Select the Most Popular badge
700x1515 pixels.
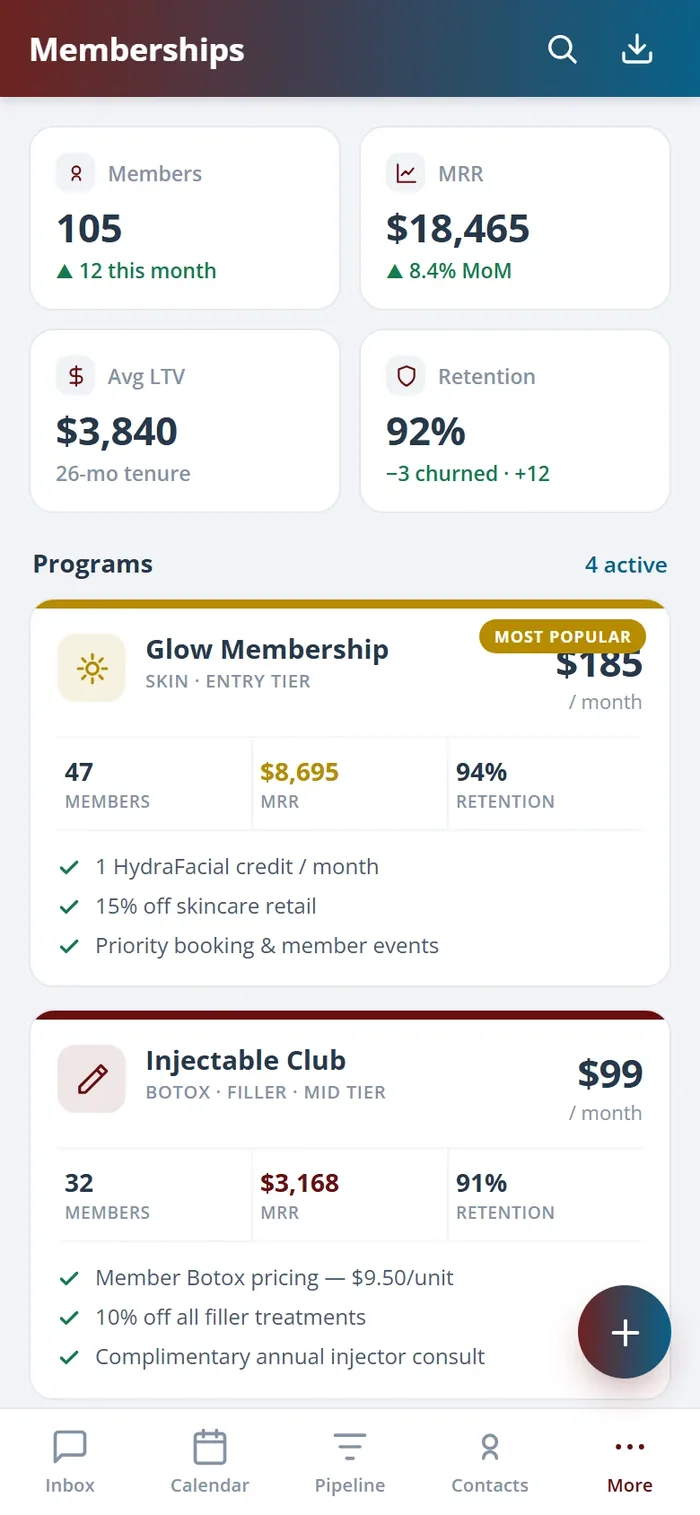click(x=563, y=636)
